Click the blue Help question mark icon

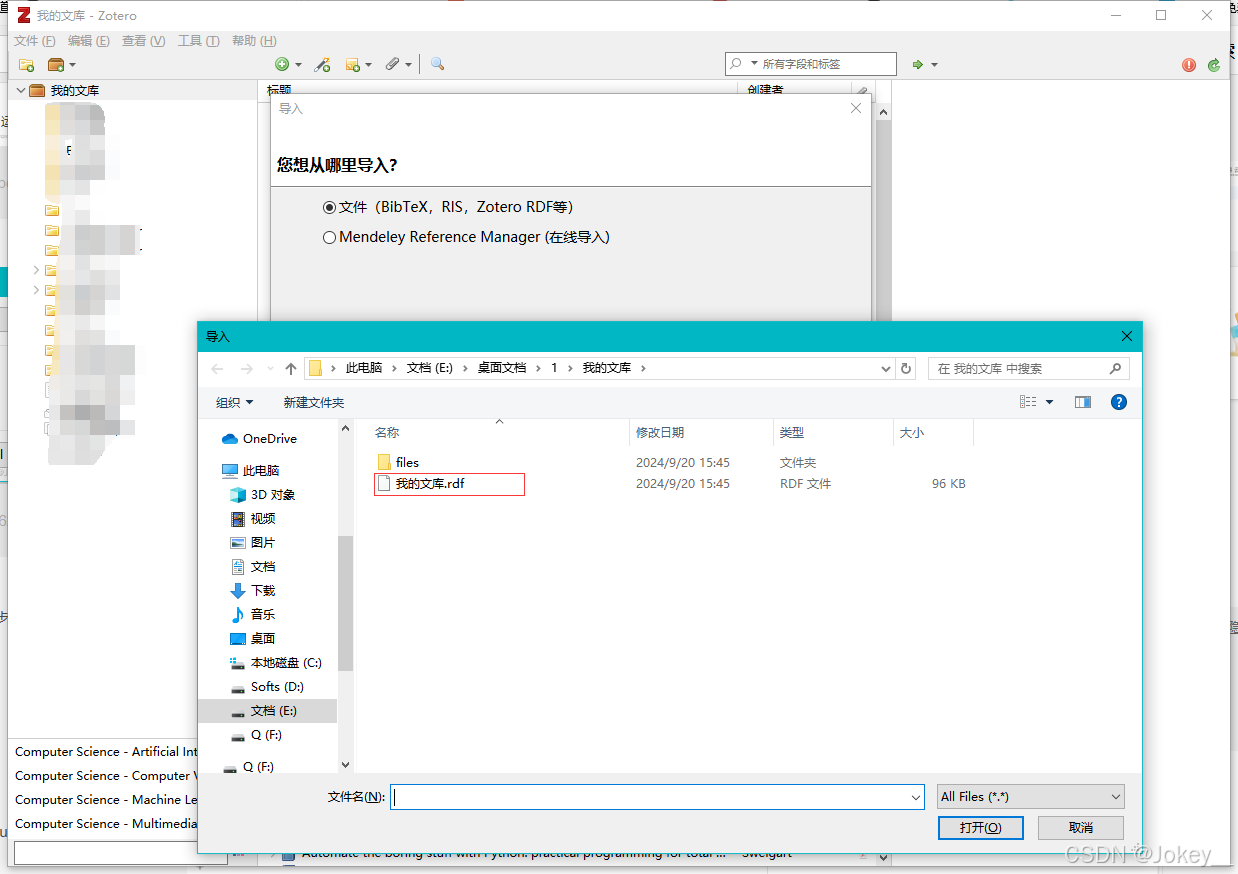coord(1119,402)
